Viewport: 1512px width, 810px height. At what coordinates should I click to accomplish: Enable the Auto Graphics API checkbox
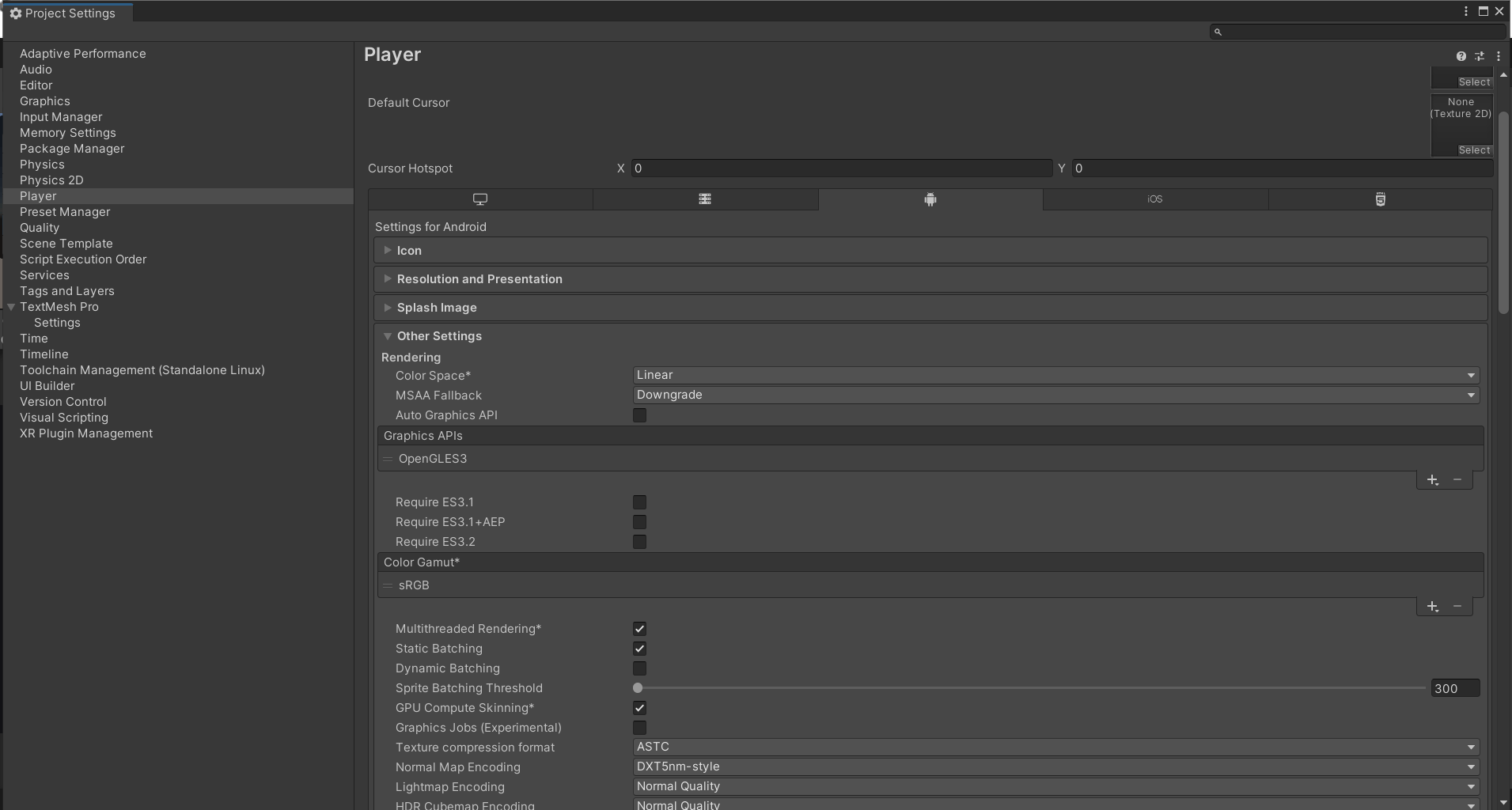click(x=639, y=415)
